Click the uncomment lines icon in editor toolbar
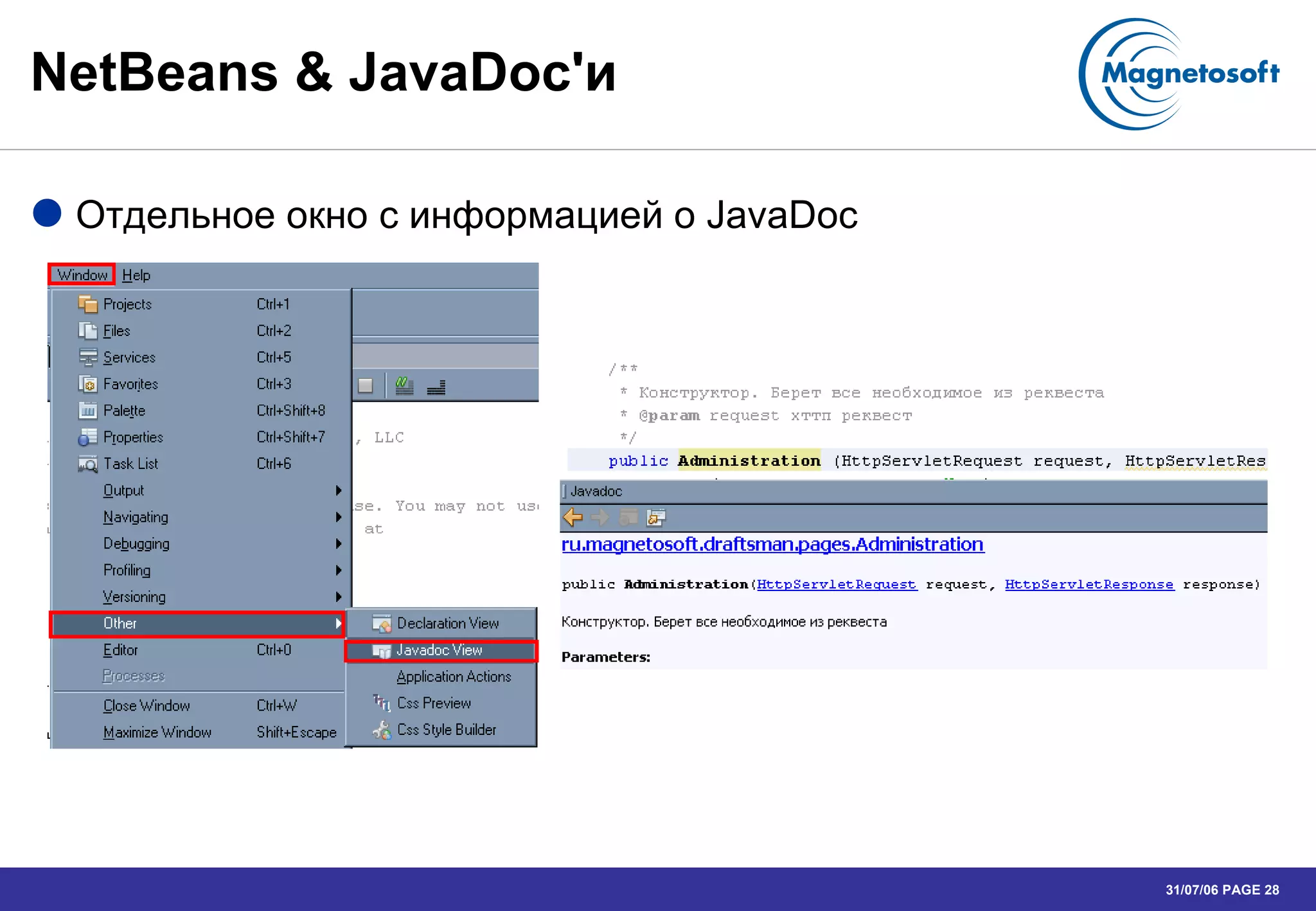The height and width of the screenshot is (911, 1316). pos(436,387)
